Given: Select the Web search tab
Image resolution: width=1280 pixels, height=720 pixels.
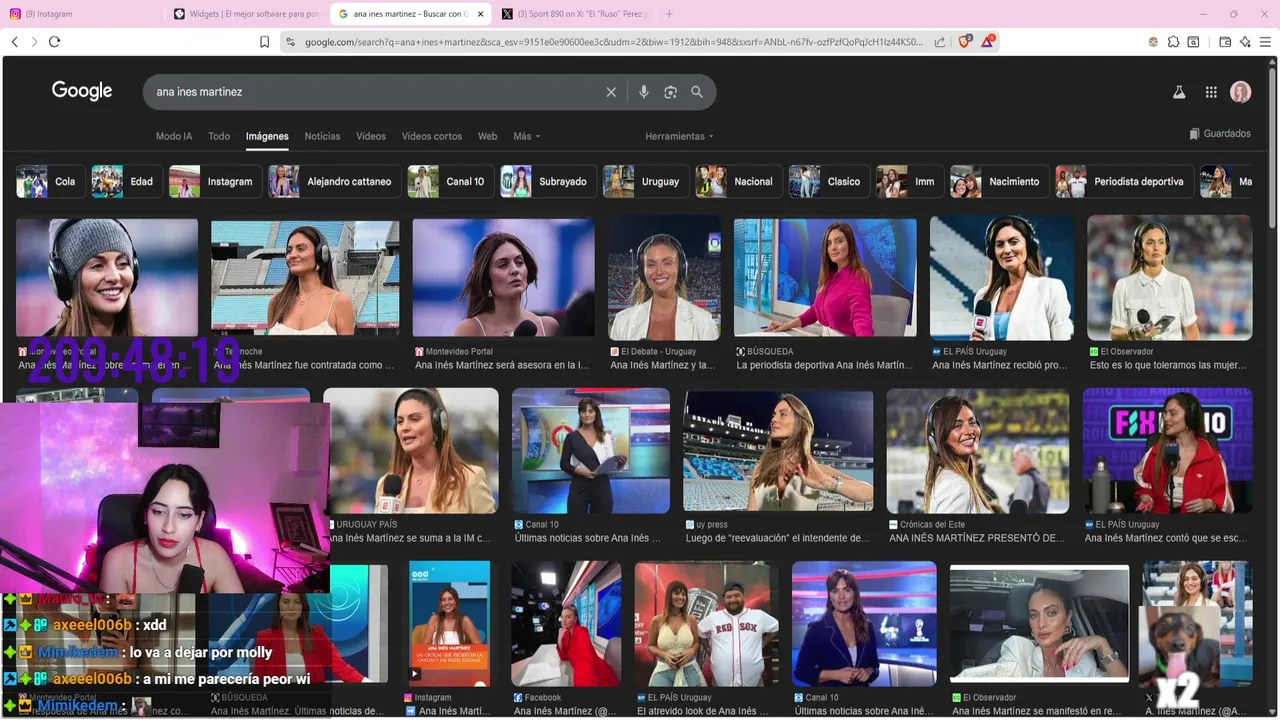Looking at the screenshot, I should [487, 136].
